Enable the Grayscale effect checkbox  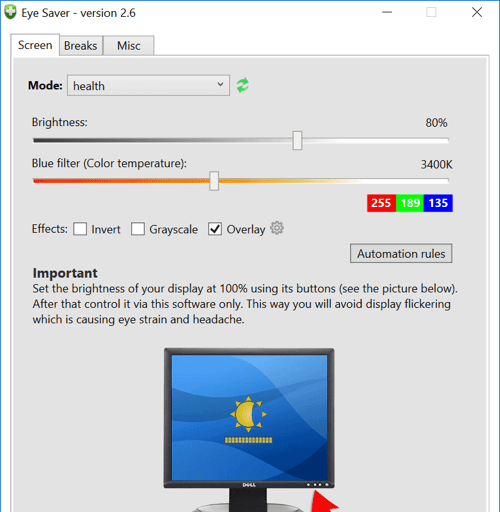coord(138,229)
